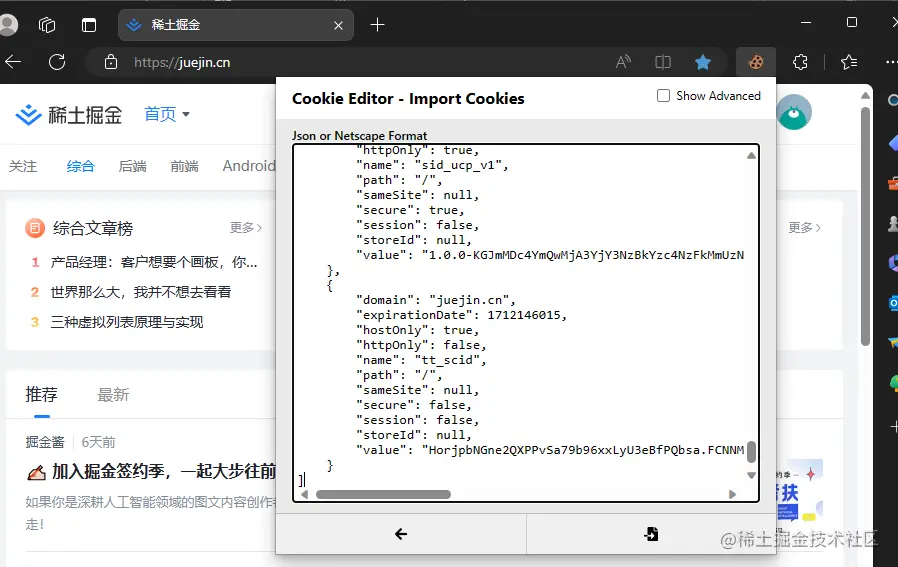Screen dimensions: 898x567
Task: Click the "name": "tt_scid" line
Action: [x=421, y=360]
